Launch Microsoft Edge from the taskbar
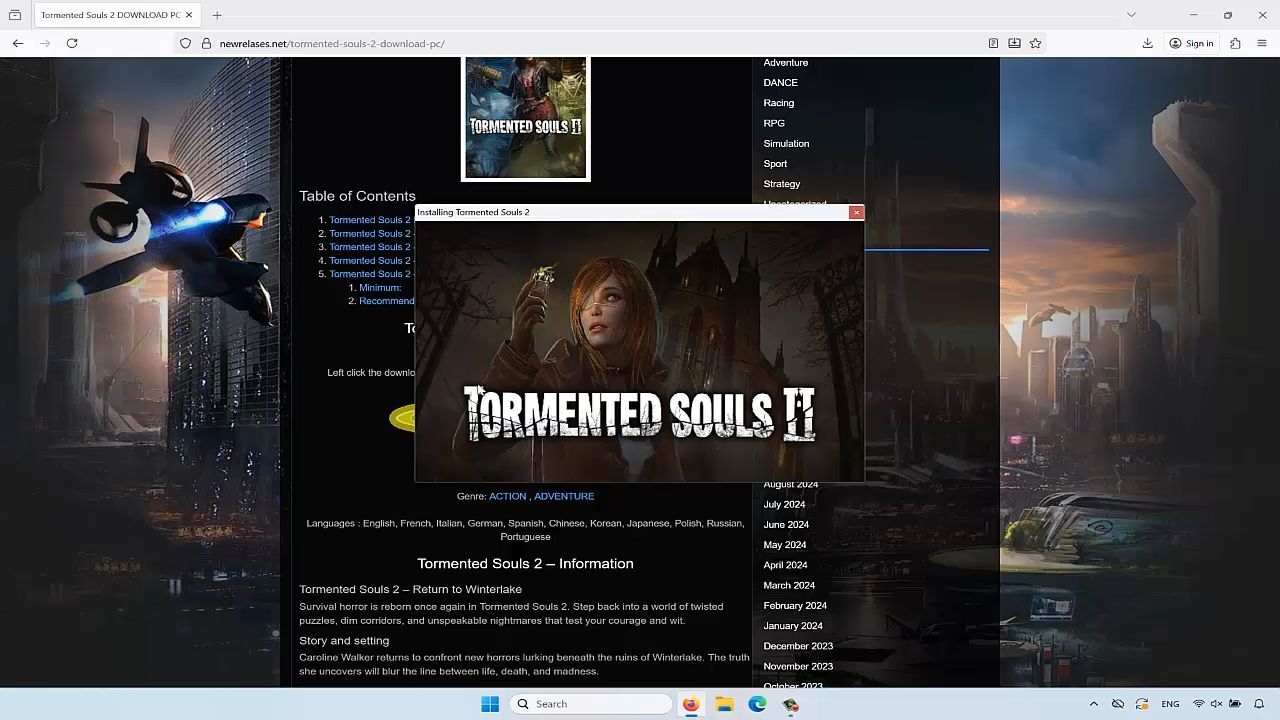The height and width of the screenshot is (720, 1280). coord(757,704)
